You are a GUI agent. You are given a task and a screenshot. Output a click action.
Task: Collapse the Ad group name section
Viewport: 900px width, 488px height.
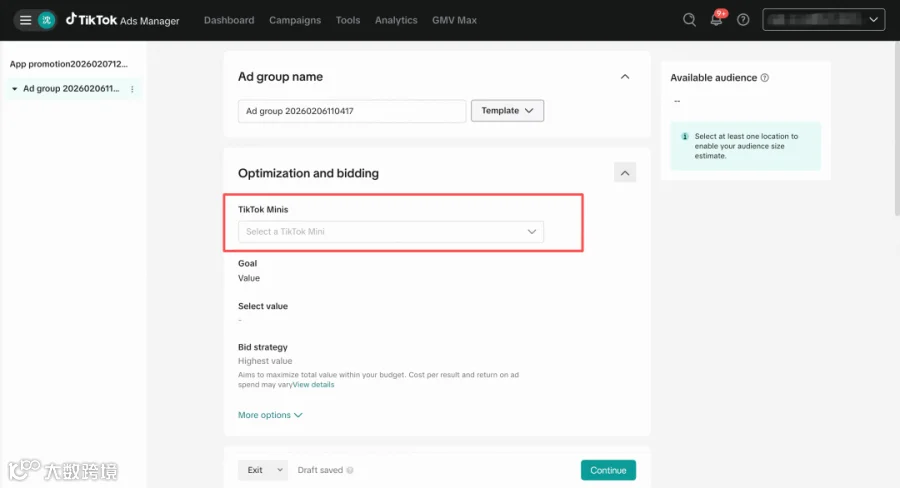pyautogui.click(x=625, y=76)
